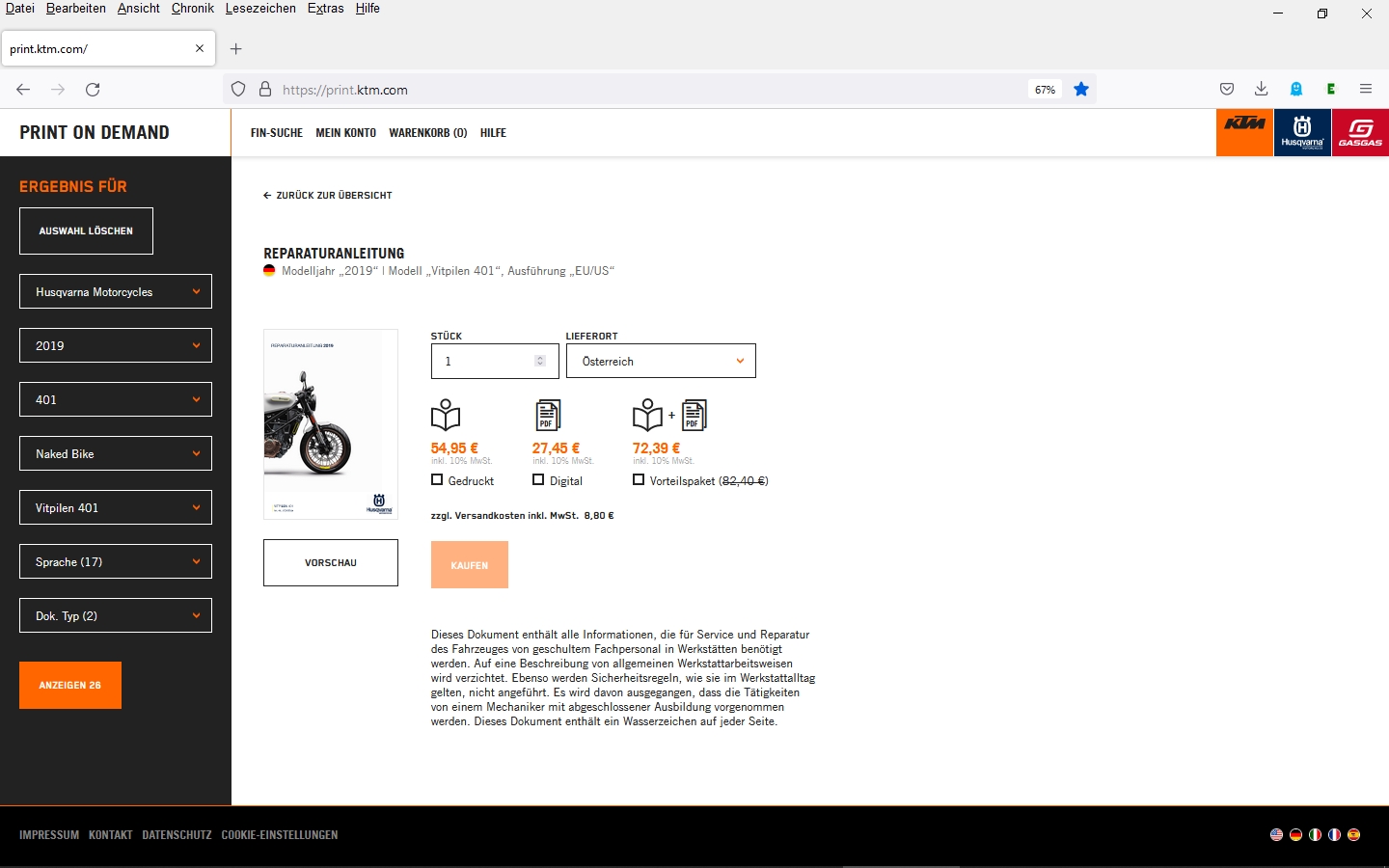Screen dimensions: 1389x868
Task: Open the FIN-SUCHE menu item
Action: point(276,133)
